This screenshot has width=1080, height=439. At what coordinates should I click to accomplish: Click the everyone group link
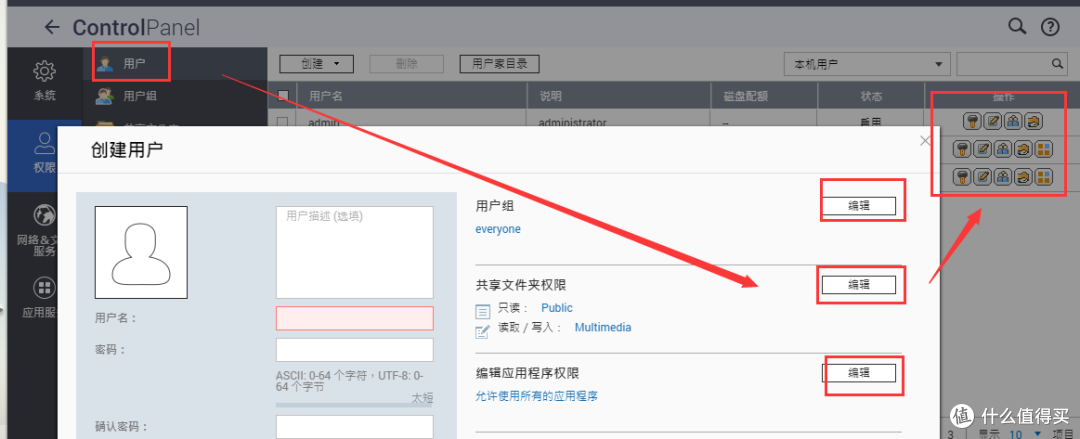498,229
